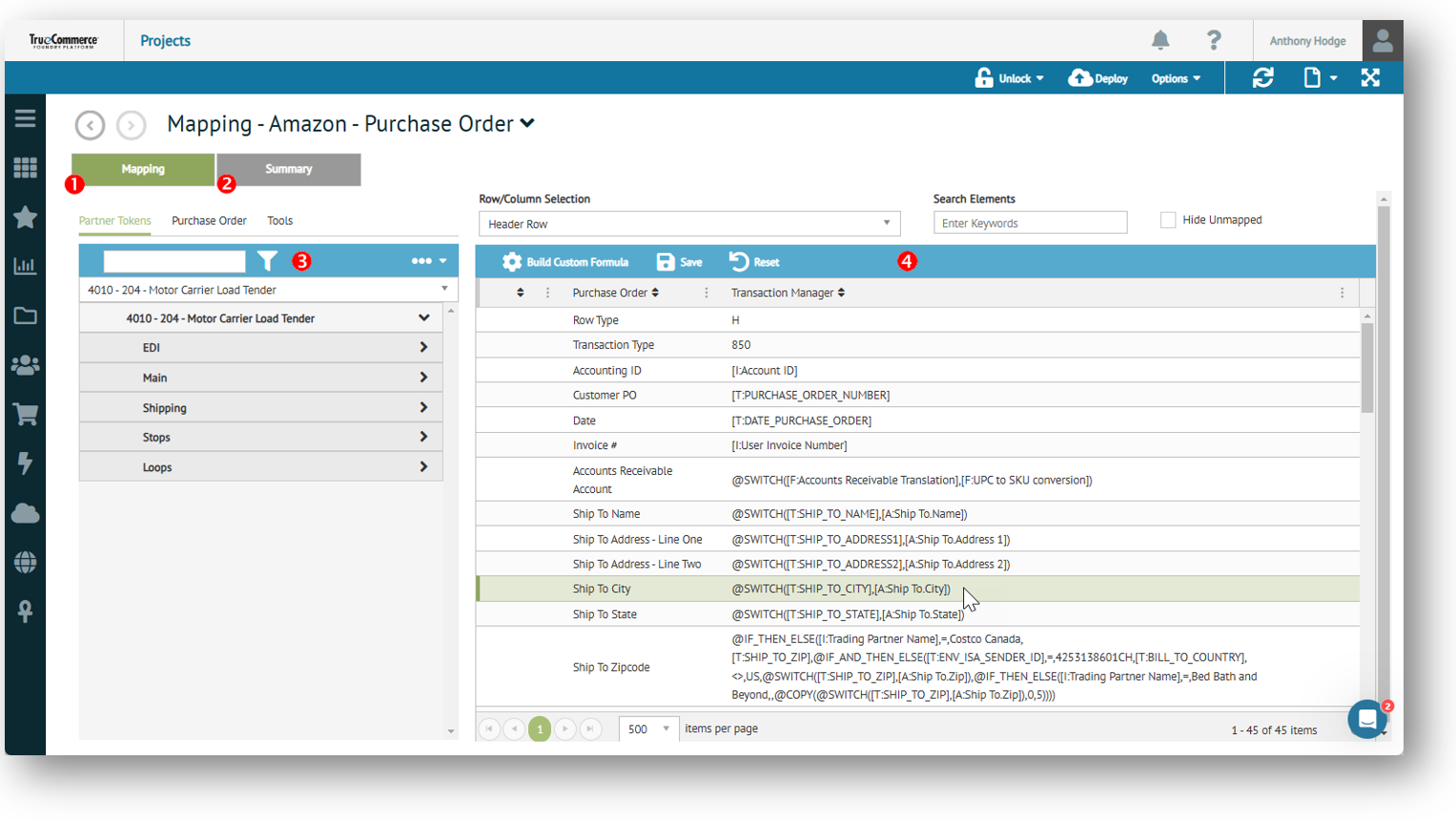1456x822 pixels.
Task: Switch to the Summary tab
Action: tap(288, 170)
